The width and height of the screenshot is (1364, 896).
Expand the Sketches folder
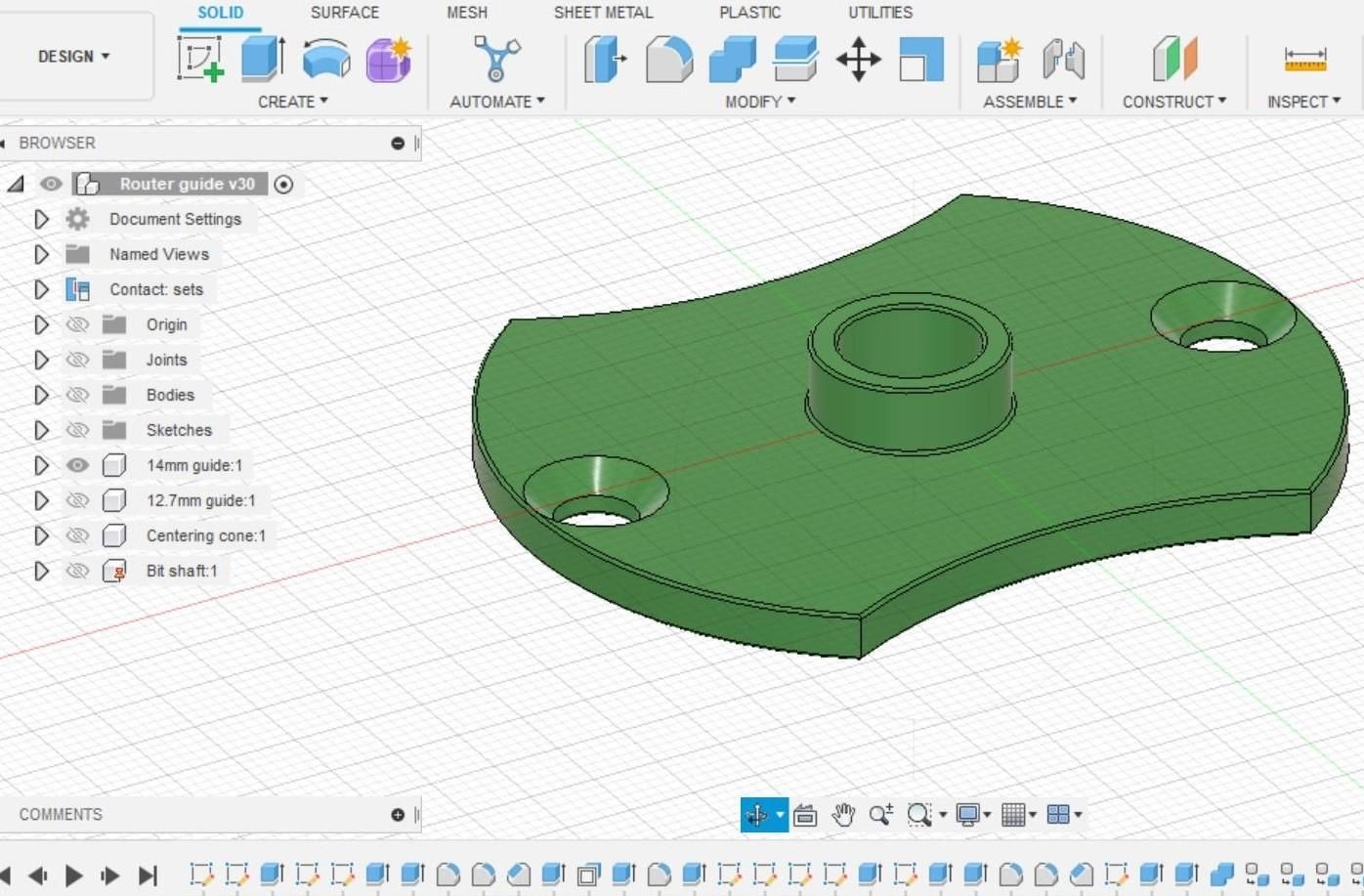coord(41,430)
